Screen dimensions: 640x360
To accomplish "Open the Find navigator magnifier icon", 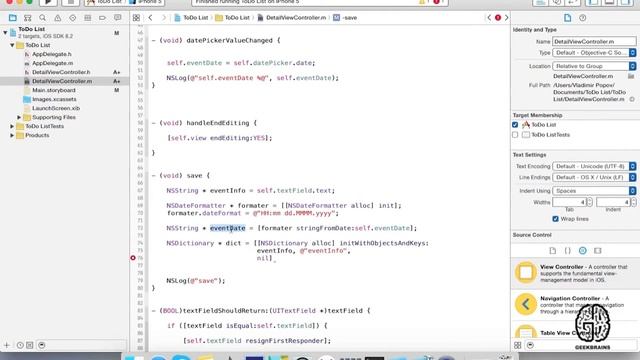I will click(x=42, y=18).
